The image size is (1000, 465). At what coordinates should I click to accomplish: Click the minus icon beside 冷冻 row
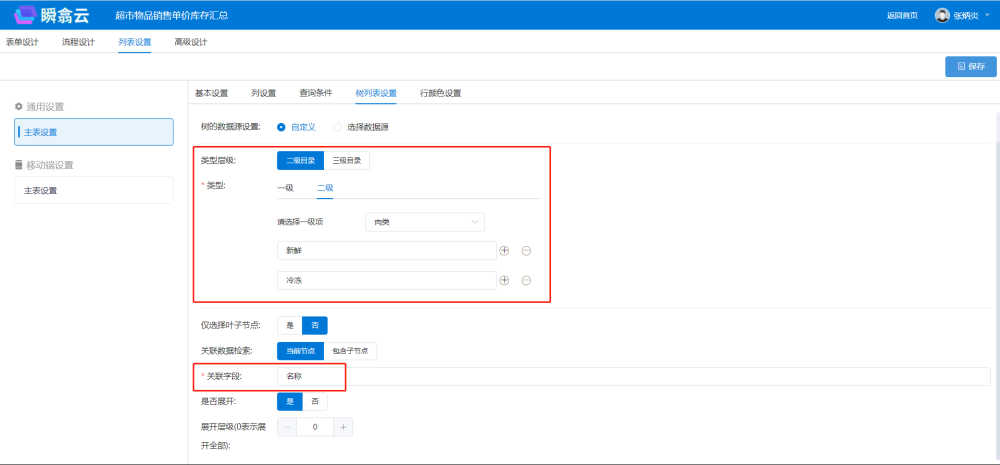pos(526,281)
